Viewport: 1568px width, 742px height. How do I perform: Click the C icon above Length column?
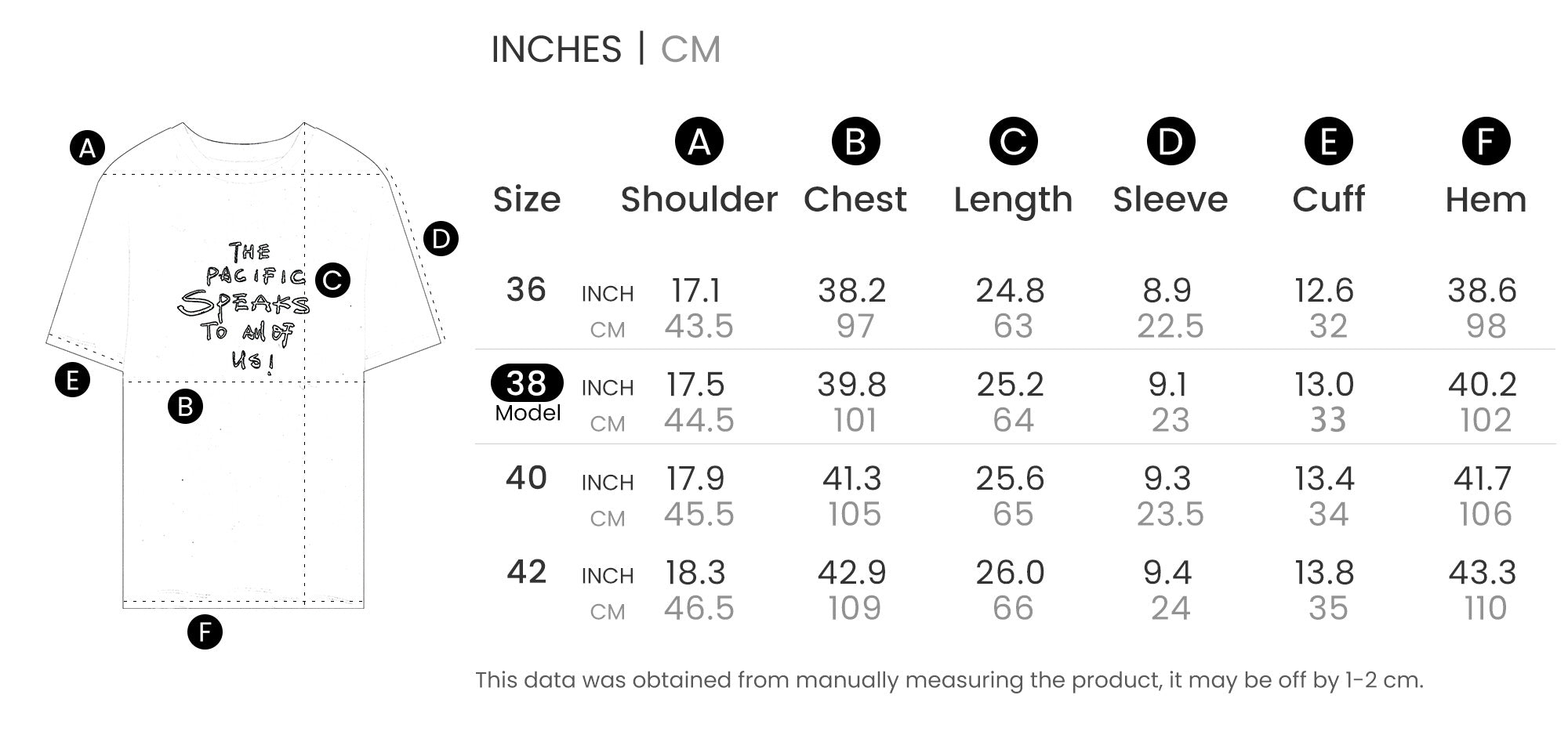[x=1013, y=142]
